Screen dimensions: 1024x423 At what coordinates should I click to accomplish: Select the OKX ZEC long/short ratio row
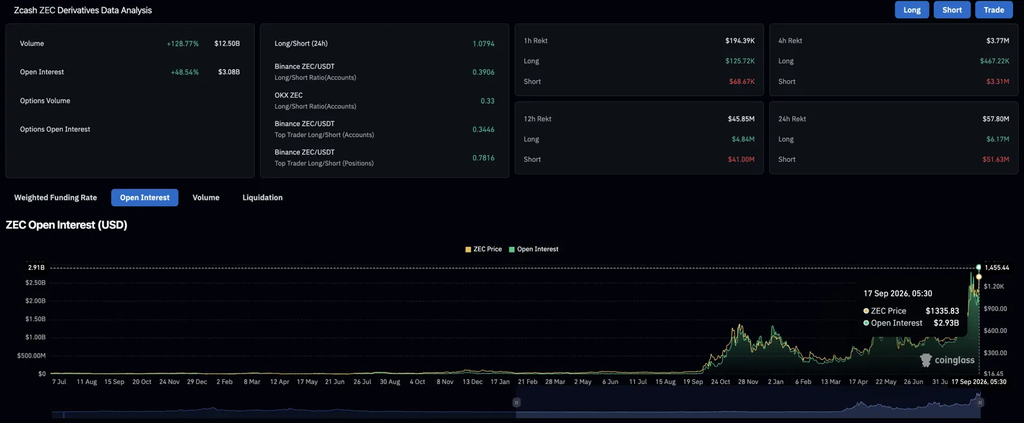[x=385, y=101]
